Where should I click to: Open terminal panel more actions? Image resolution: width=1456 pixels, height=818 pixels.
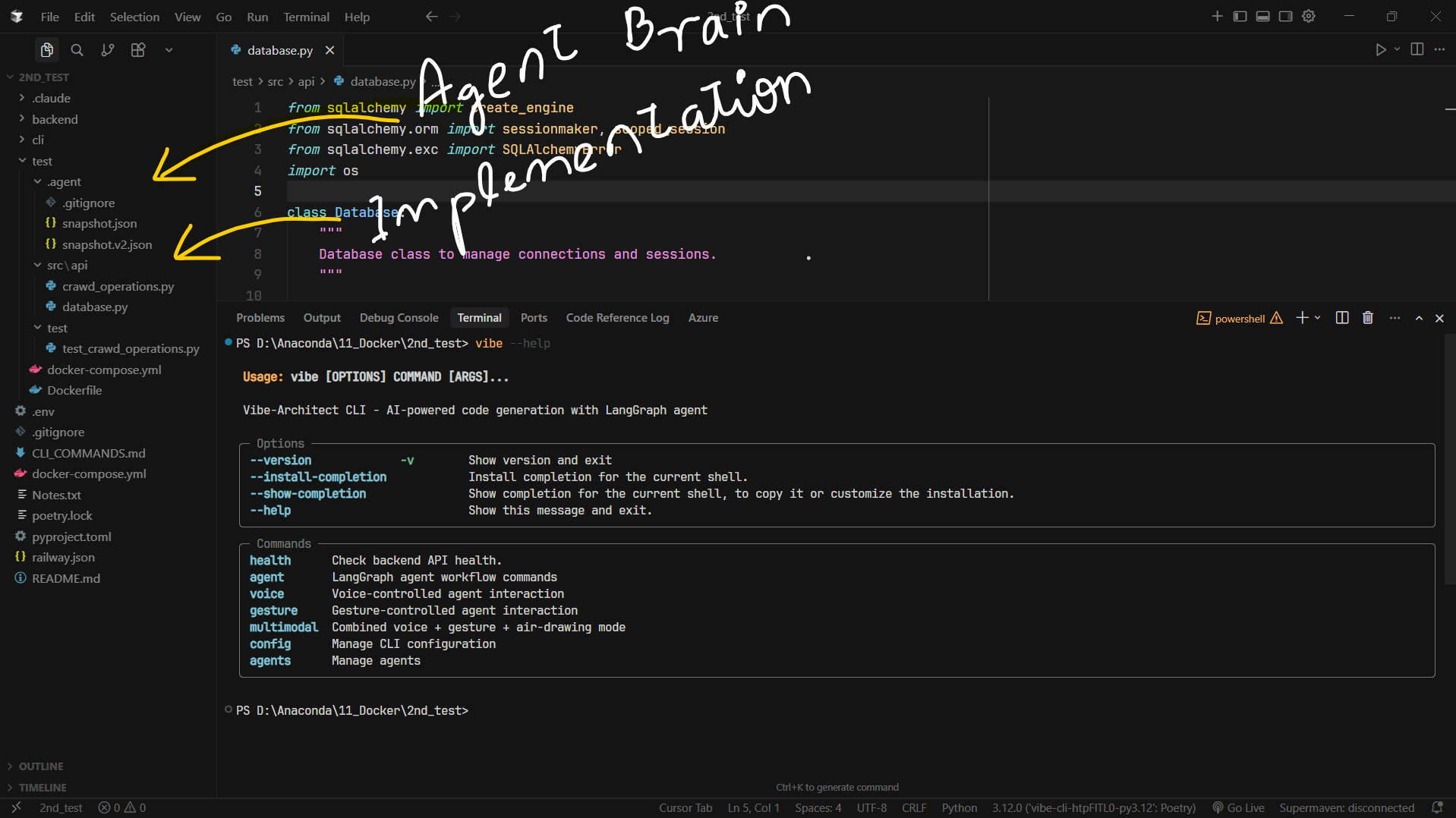point(1395,318)
